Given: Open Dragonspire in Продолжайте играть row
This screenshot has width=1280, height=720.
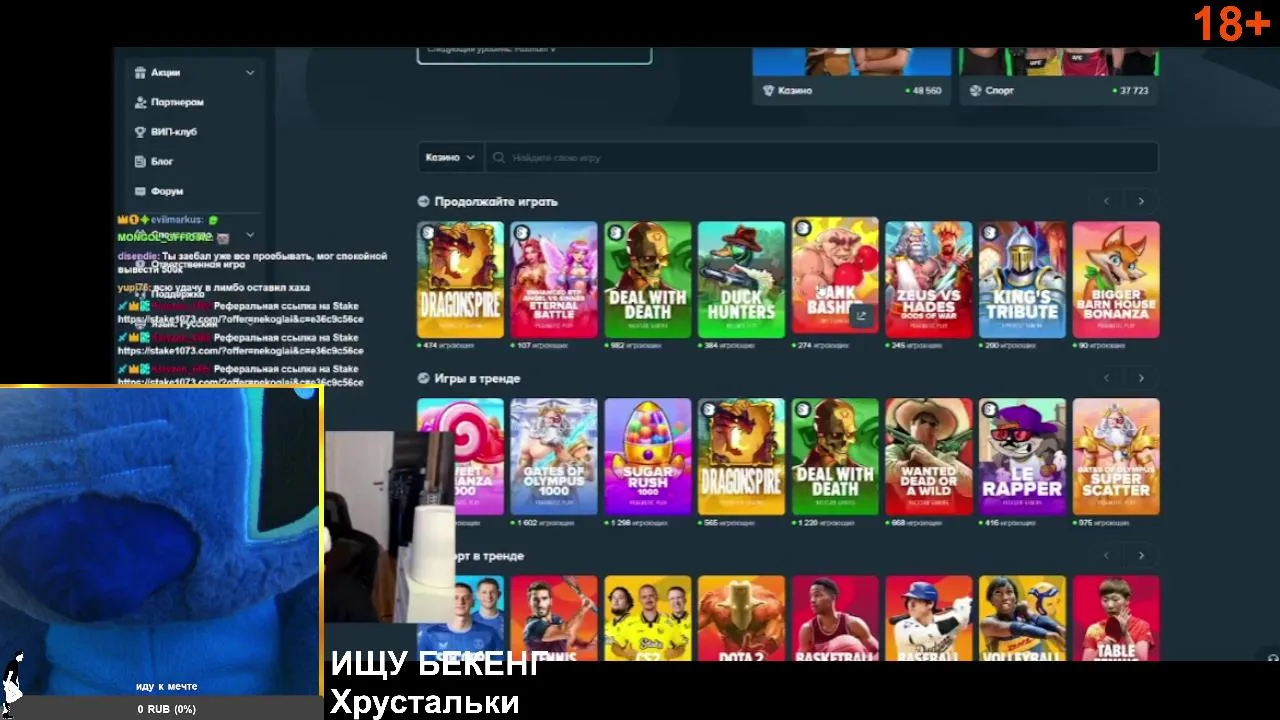Looking at the screenshot, I should [460, 279].
